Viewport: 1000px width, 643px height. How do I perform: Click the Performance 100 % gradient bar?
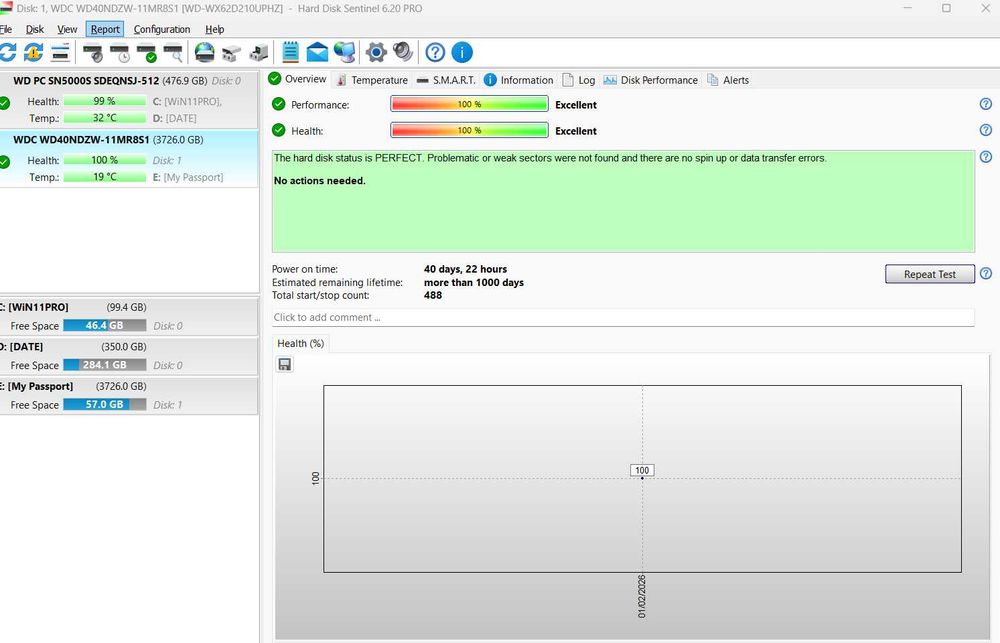[x=469, y=104]
